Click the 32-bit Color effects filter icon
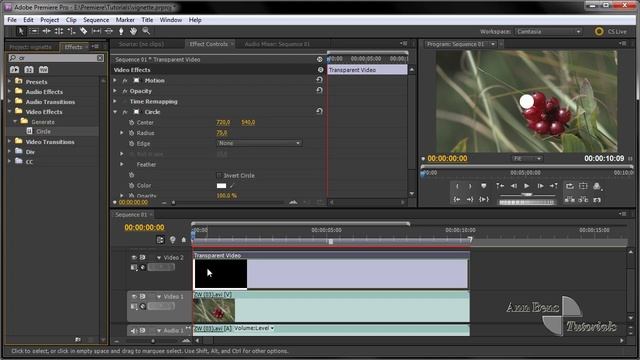640x360 pixels. tap(29, 69)
